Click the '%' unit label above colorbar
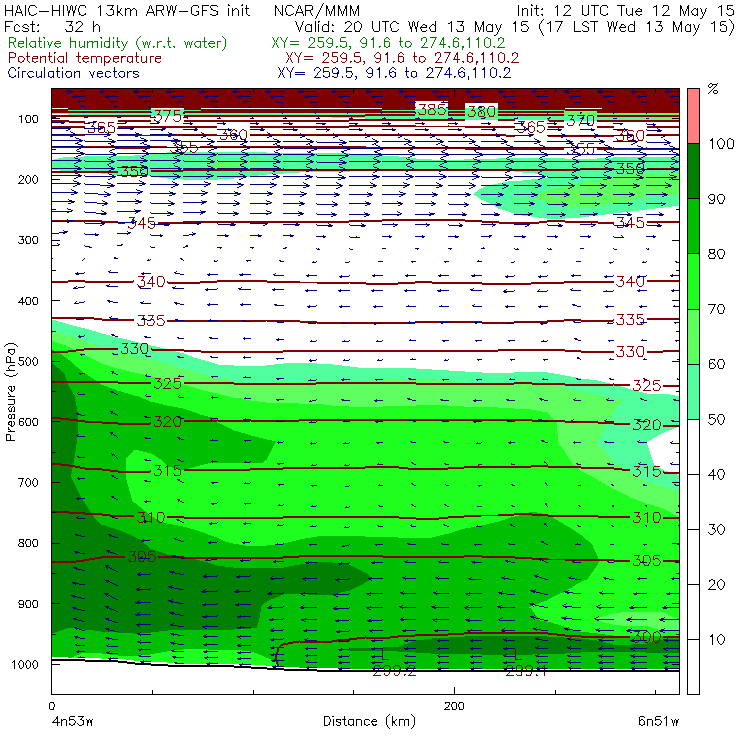 tap(713, 88)
